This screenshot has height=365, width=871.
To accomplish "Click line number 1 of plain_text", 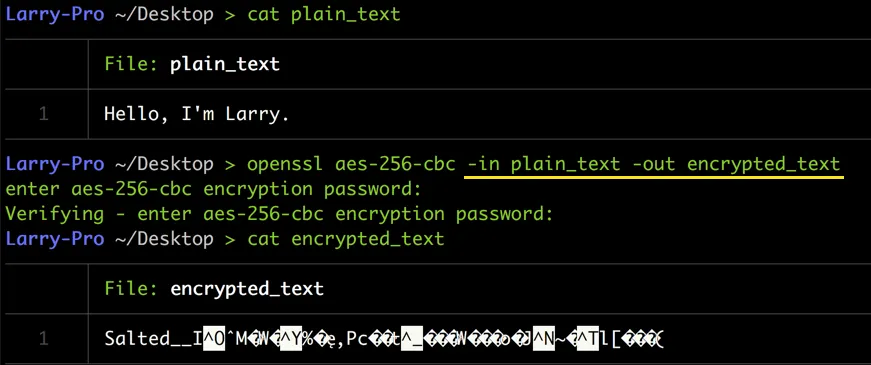I will tap(44, 114).
